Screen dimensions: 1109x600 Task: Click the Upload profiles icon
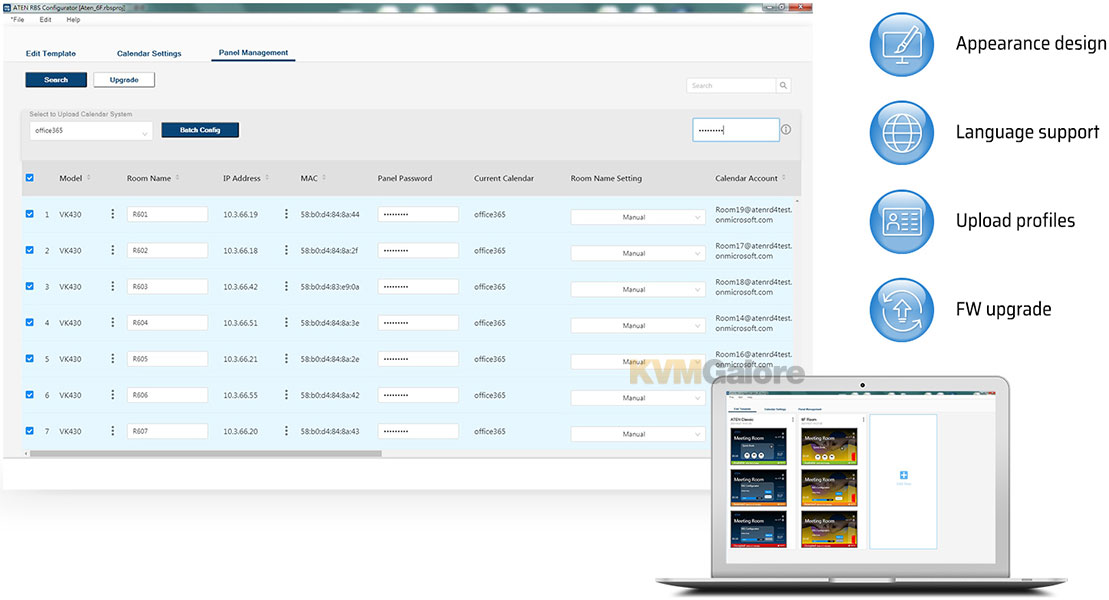[x=902, y=221]
